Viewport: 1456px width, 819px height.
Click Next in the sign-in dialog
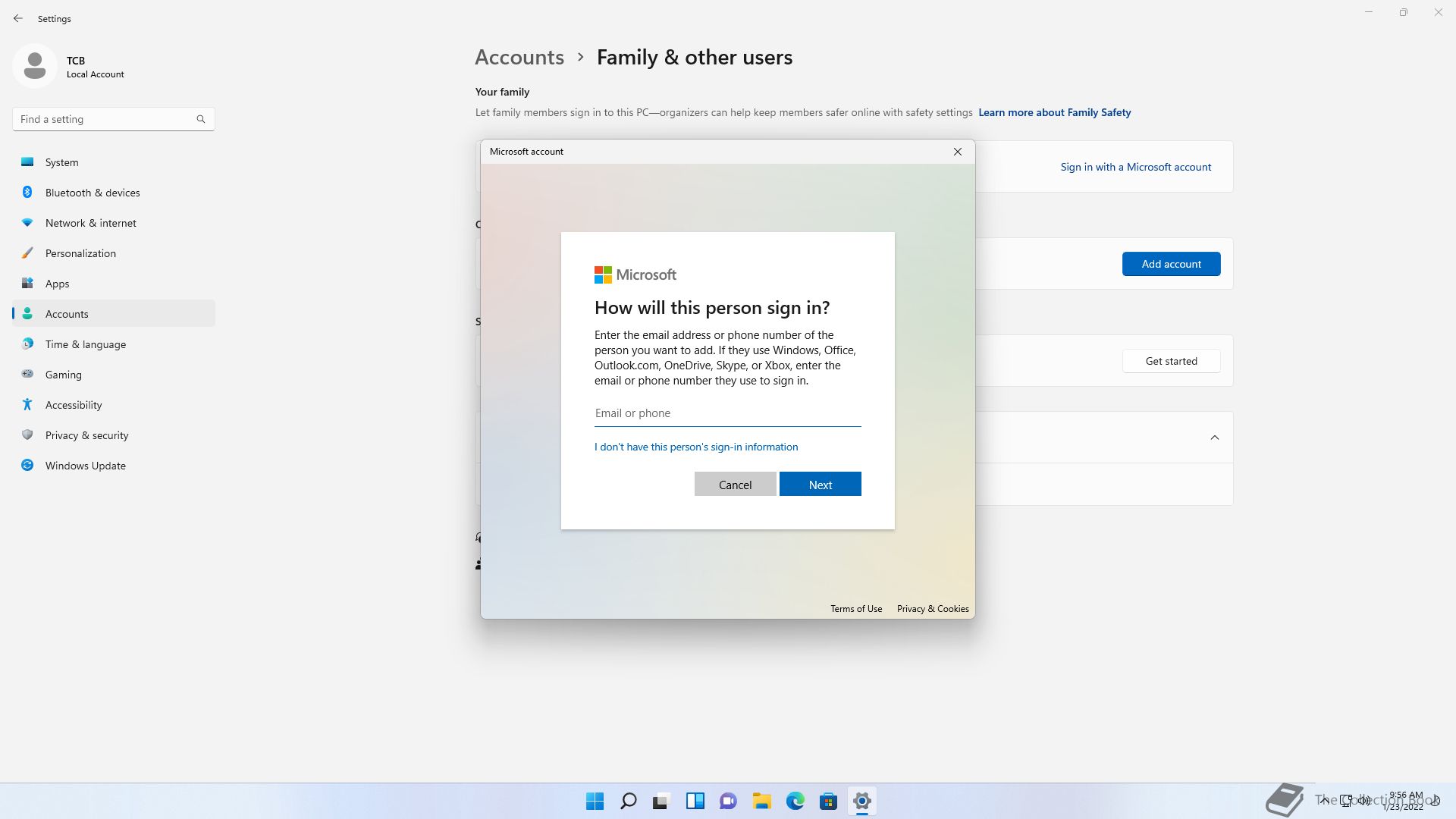pyautogui.click(x=820, y=484)
